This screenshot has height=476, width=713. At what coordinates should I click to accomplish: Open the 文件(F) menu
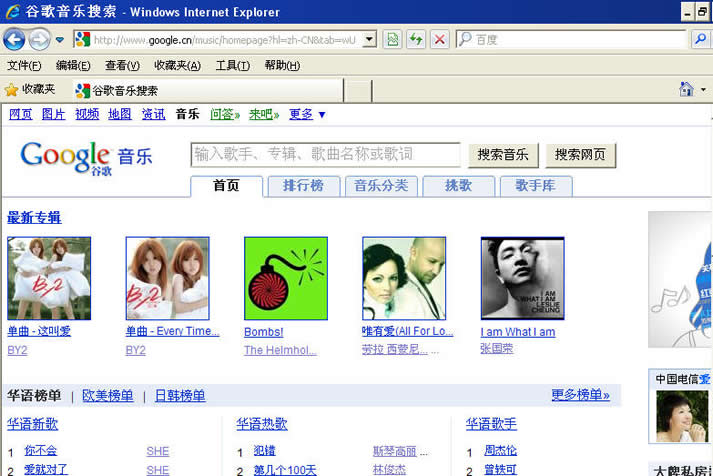(24, 65)
